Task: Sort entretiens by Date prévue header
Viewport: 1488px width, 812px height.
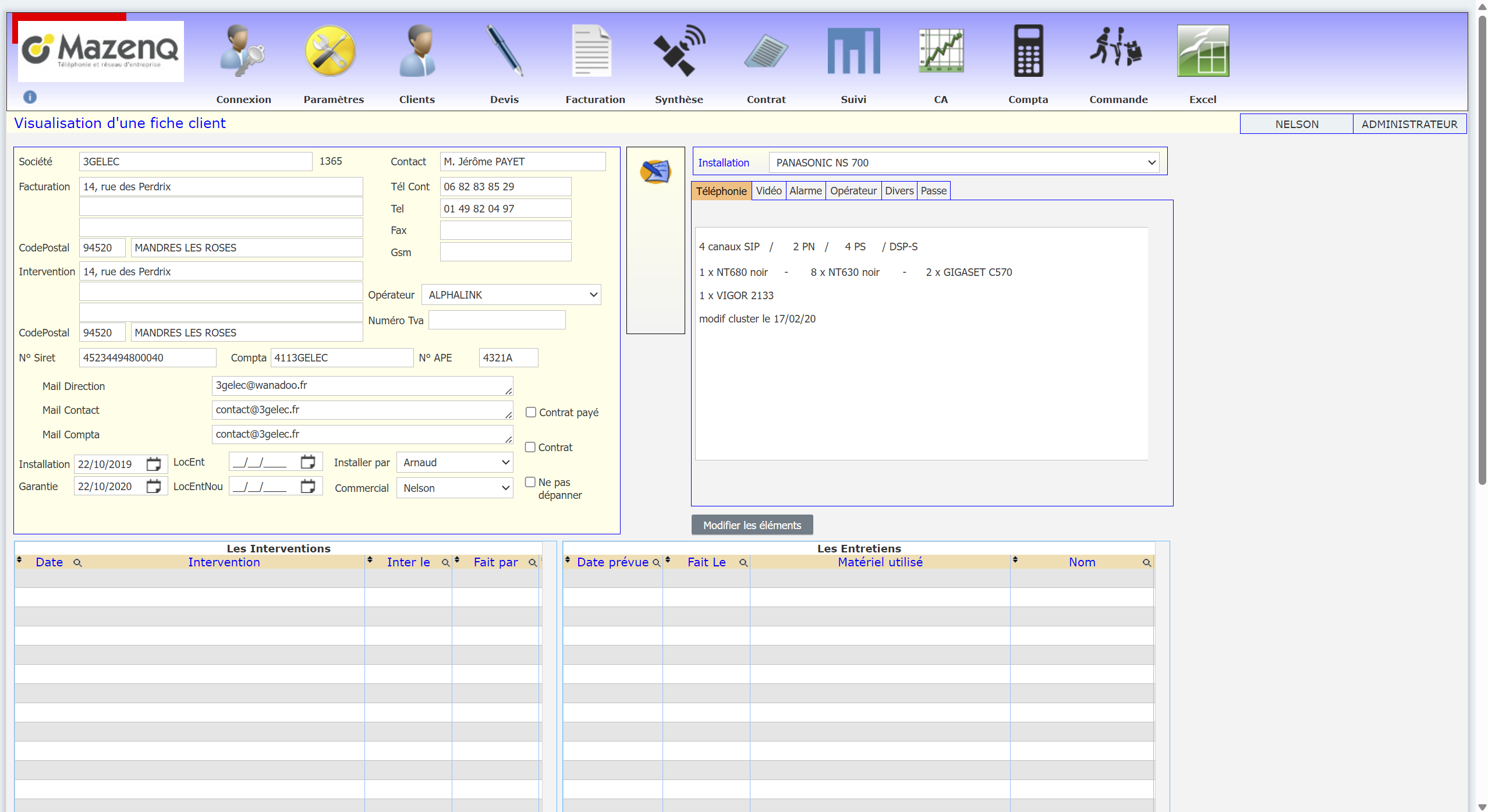Action: 612,562
